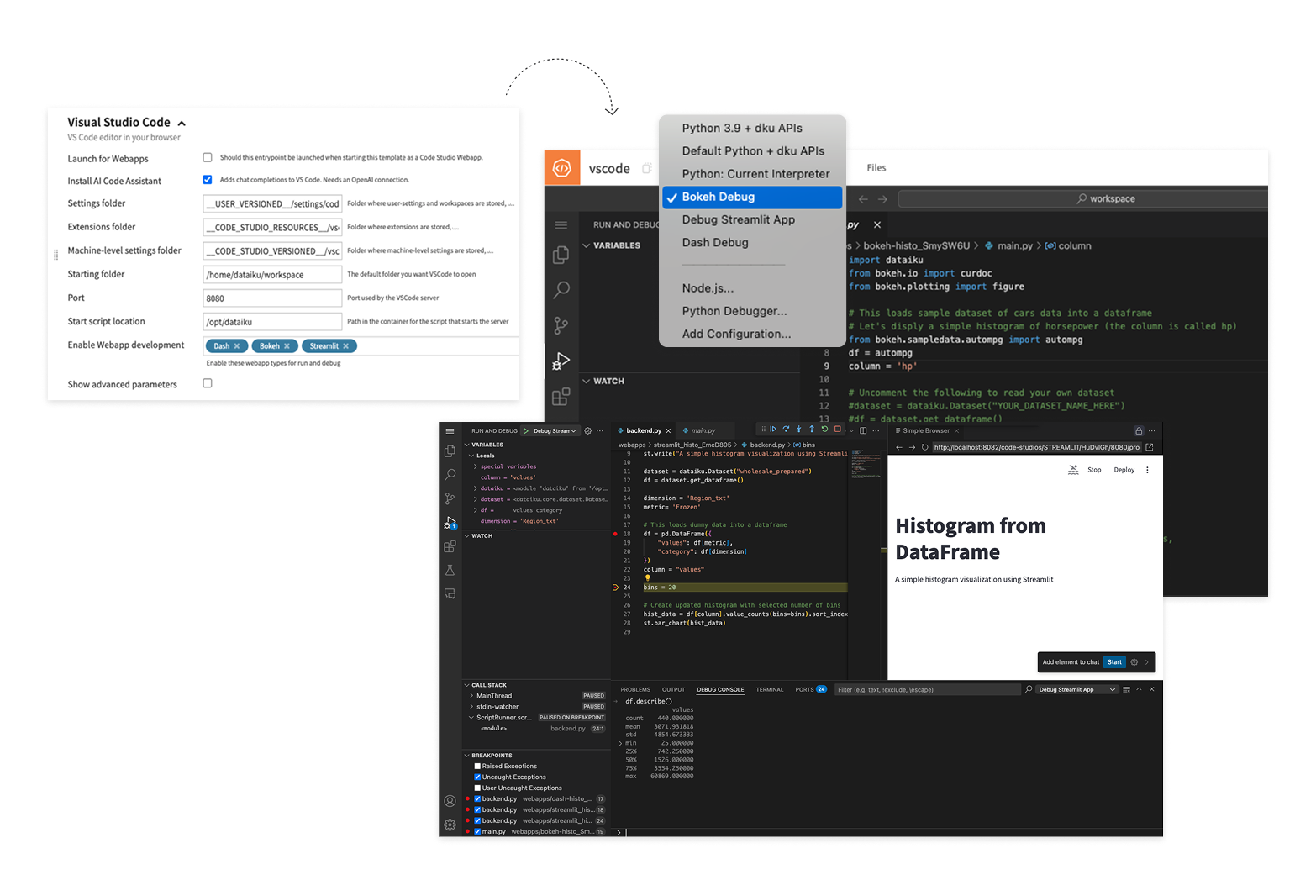The width and height of the screenshot is (1316, 896).
Task: Click the Step Over debug icon
Action: (x=787, y=430)
